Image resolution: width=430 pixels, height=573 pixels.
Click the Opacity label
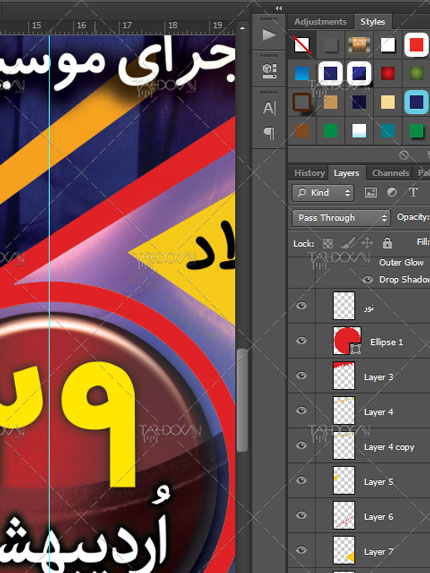(x=412, y=217)
